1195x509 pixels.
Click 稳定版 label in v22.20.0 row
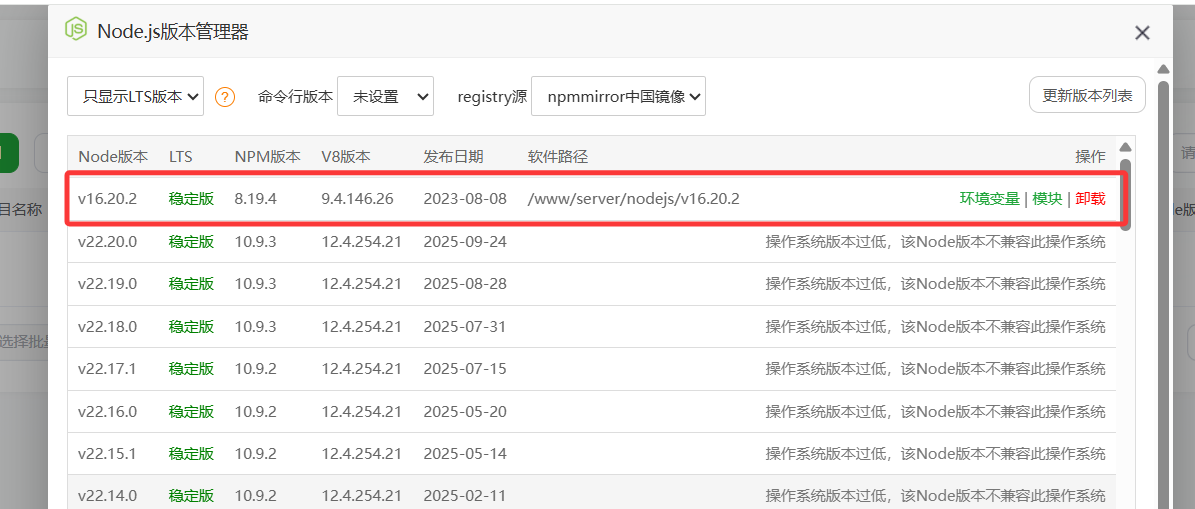(191, 242)
